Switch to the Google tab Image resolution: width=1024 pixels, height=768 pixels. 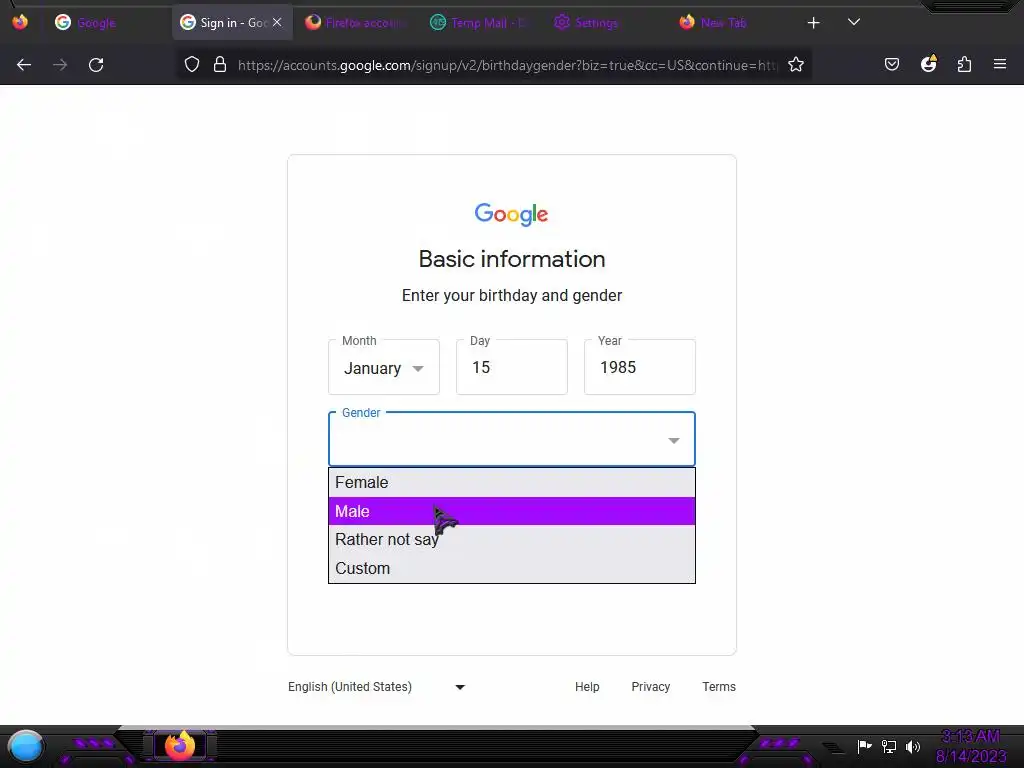pyautogui.click(x=108, y=23)
